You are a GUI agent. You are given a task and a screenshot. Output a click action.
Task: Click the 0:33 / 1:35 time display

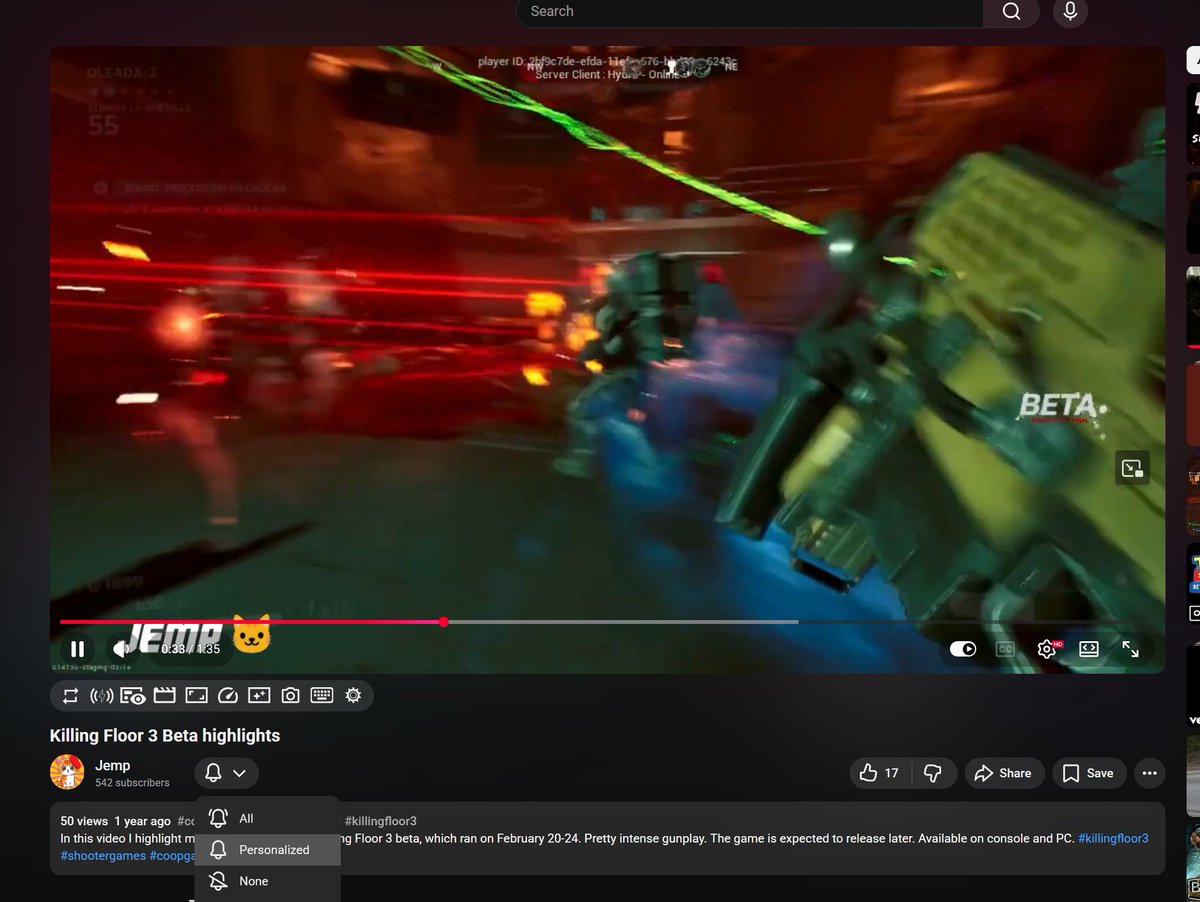[190, 650]
